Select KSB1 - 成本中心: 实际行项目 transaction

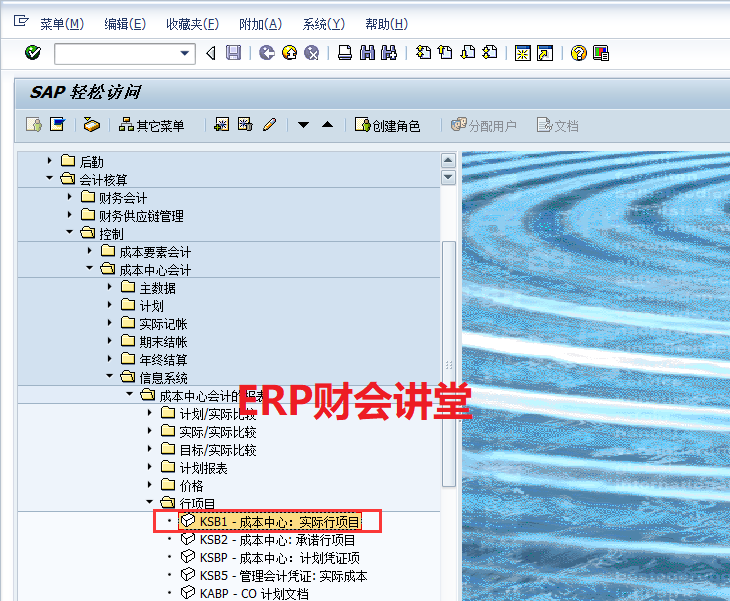(278, 522)
